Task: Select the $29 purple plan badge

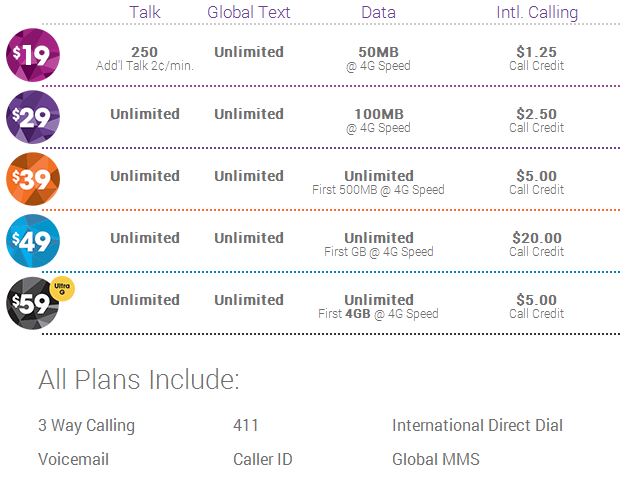Action: [x=33, y=117]
